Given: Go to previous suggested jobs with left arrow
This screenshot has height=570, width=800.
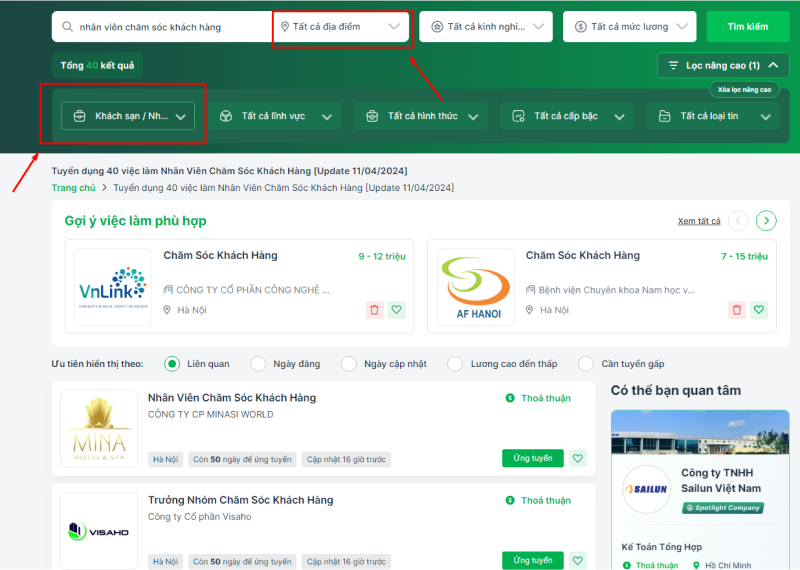Looking at the screenshot, I should (738, 221).
